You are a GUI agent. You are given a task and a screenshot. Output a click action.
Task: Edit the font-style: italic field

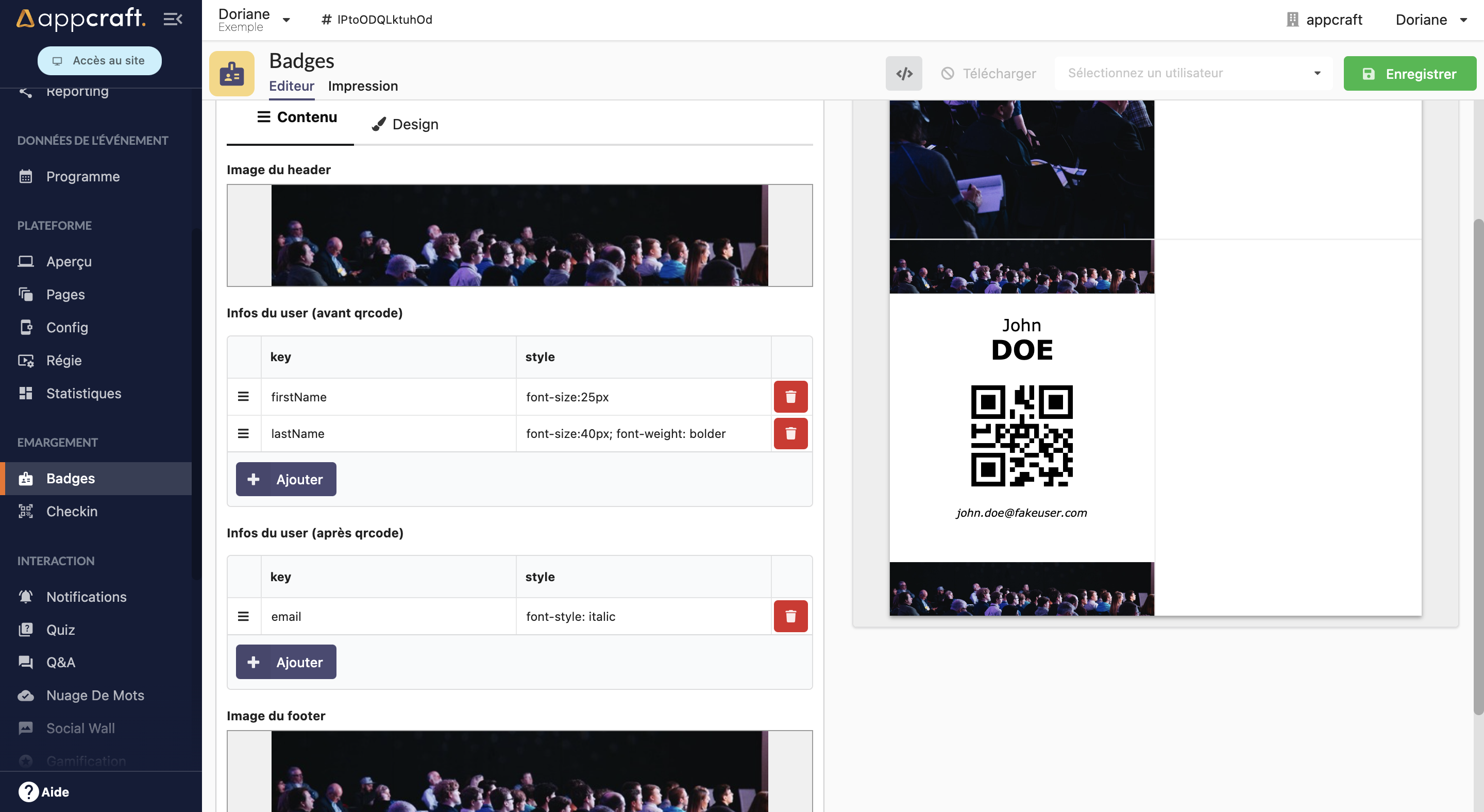pyautogui.click(x=644, y=616)
